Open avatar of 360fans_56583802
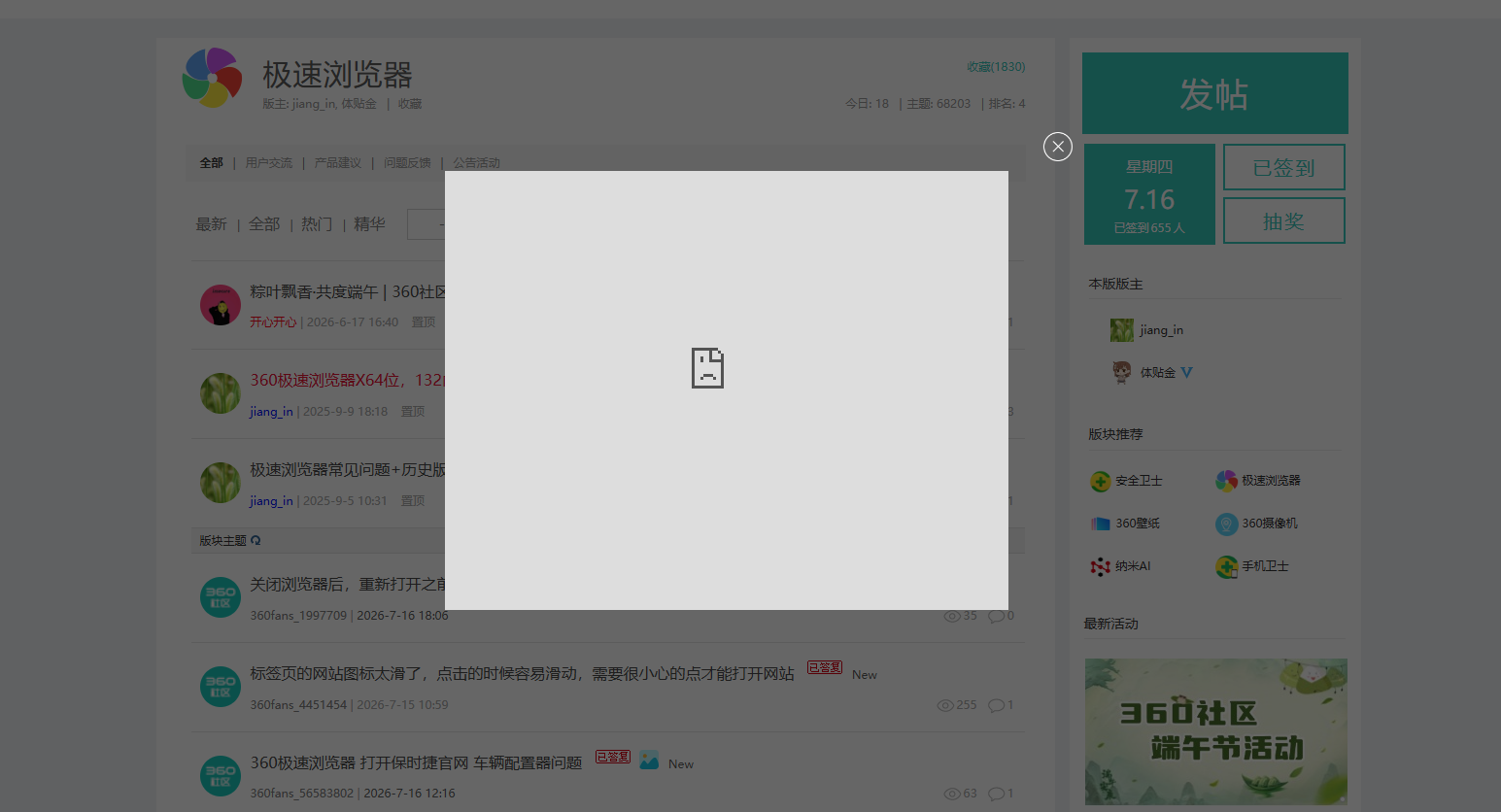 221,776
